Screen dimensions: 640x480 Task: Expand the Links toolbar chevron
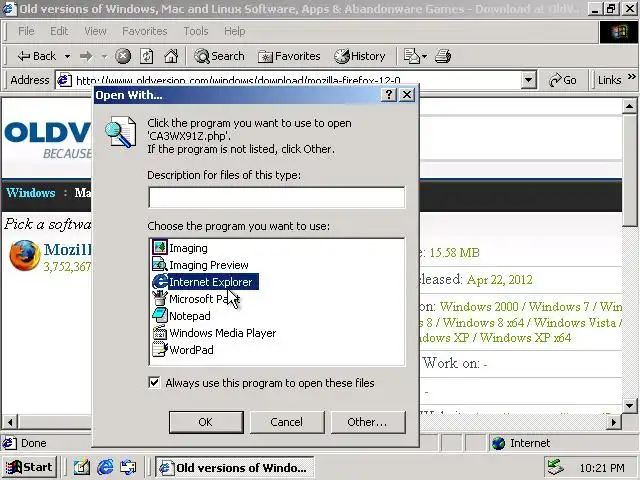[632, 76]
